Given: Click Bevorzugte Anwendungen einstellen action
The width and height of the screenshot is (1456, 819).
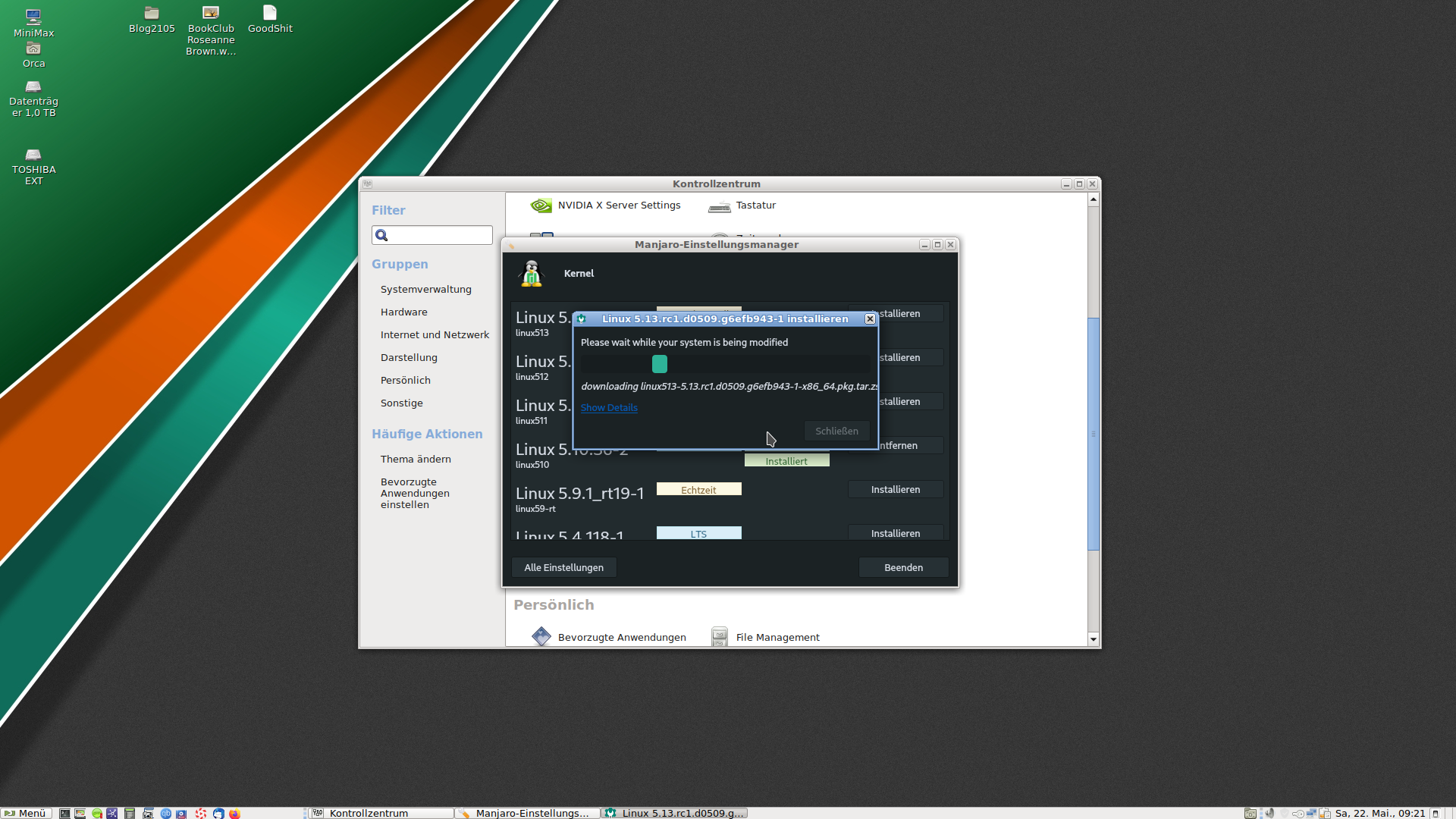Looking at the screenshot, I should tap(415, 493).
